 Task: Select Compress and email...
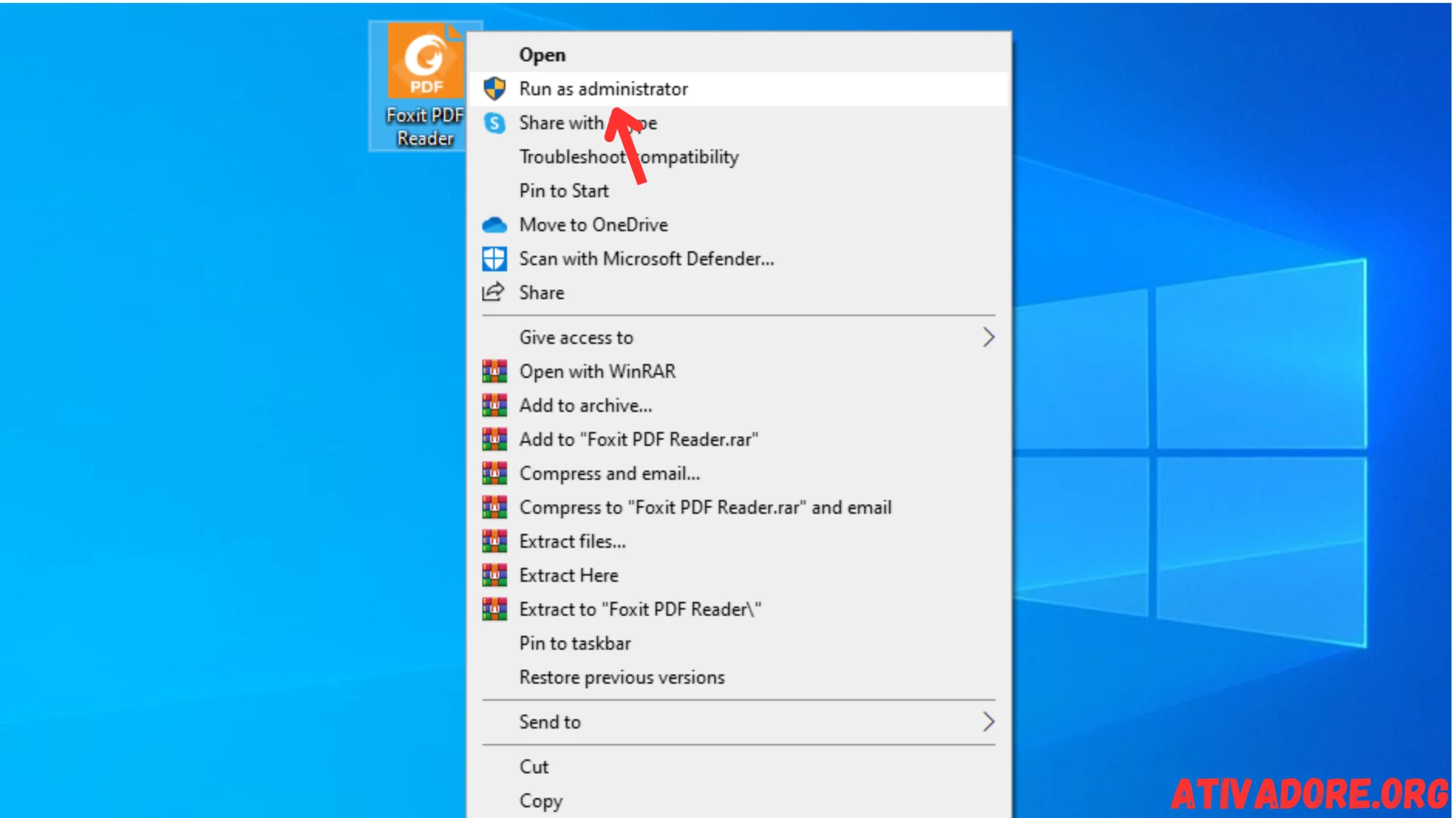[738, 474]
